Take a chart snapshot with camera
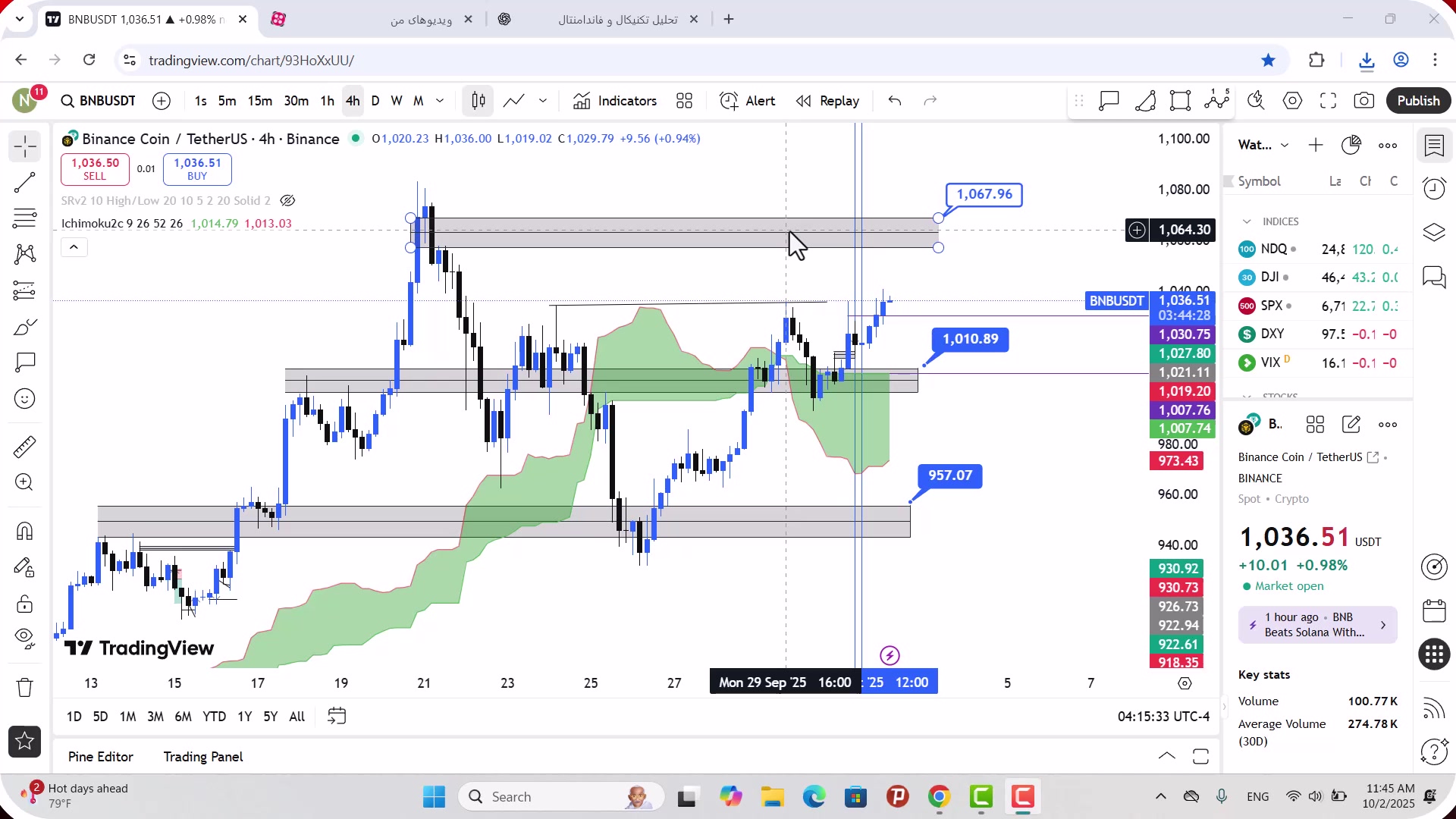1456x819 pixels. (x=1364, y=101)
